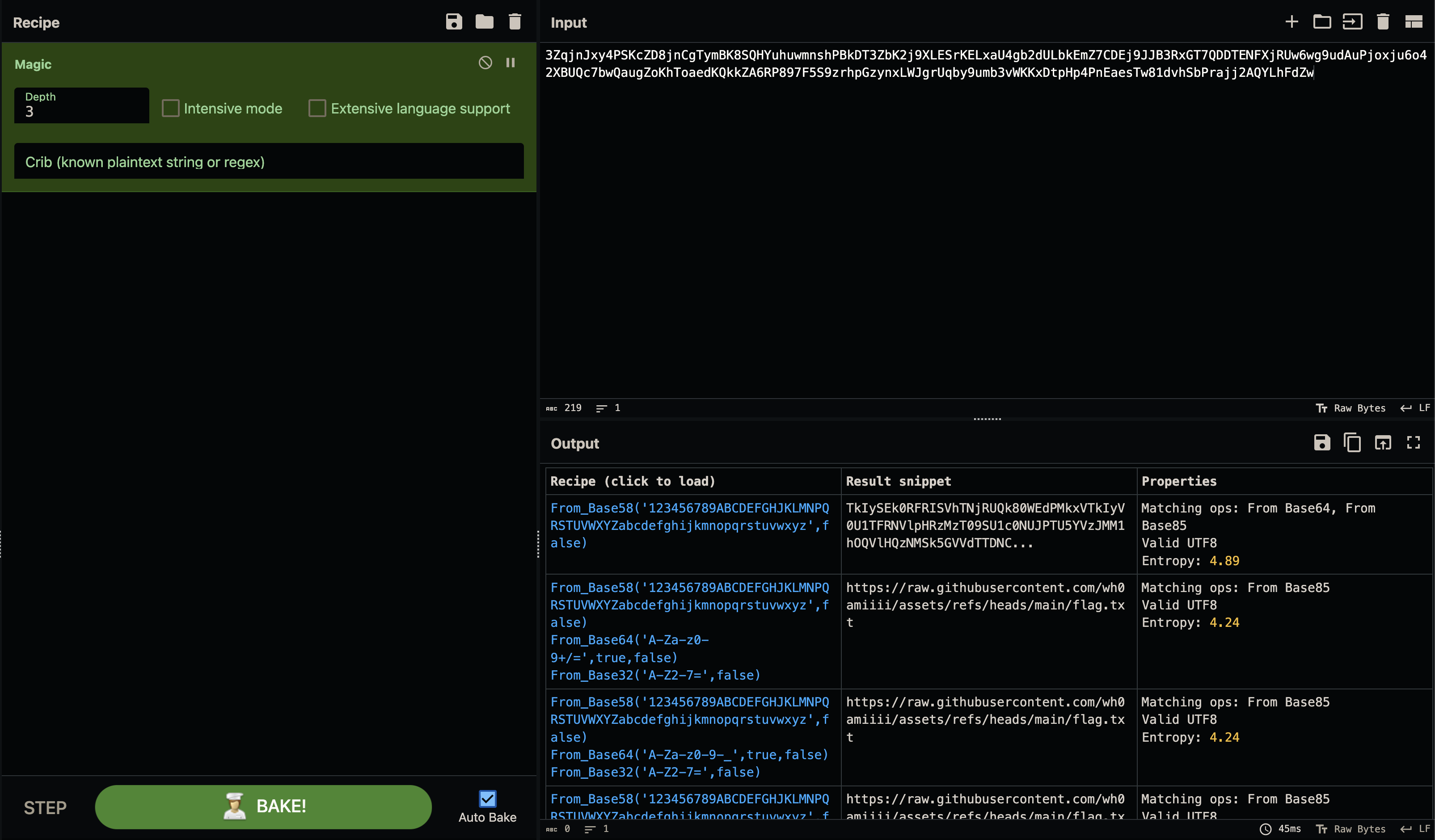The height and width of the screenshot is (840, 1435).
Task: Clear the recipe with the trash icon
Action: click(515, 22)
